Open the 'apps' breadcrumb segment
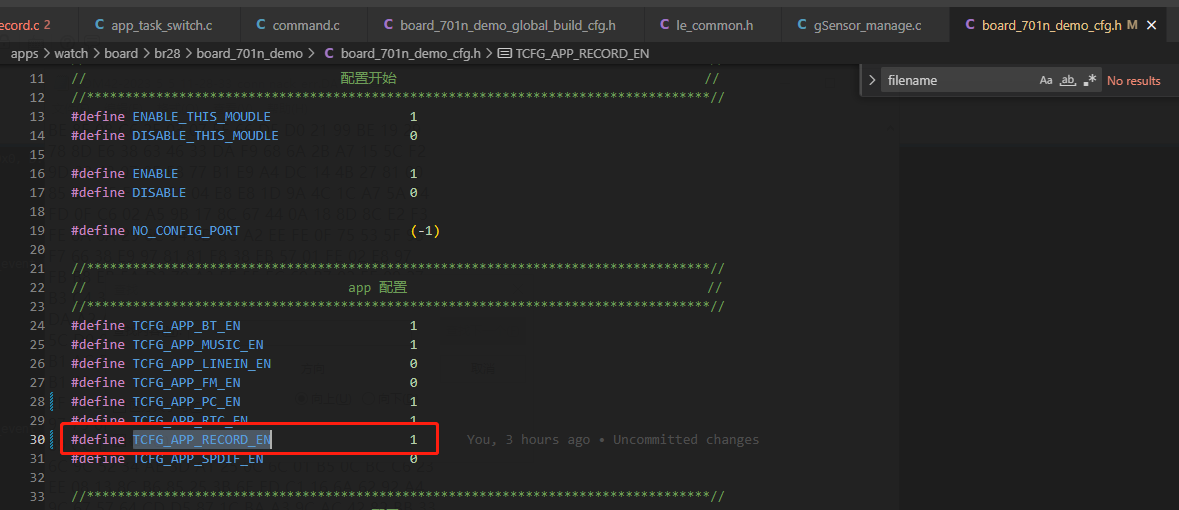 pos(25,53)
